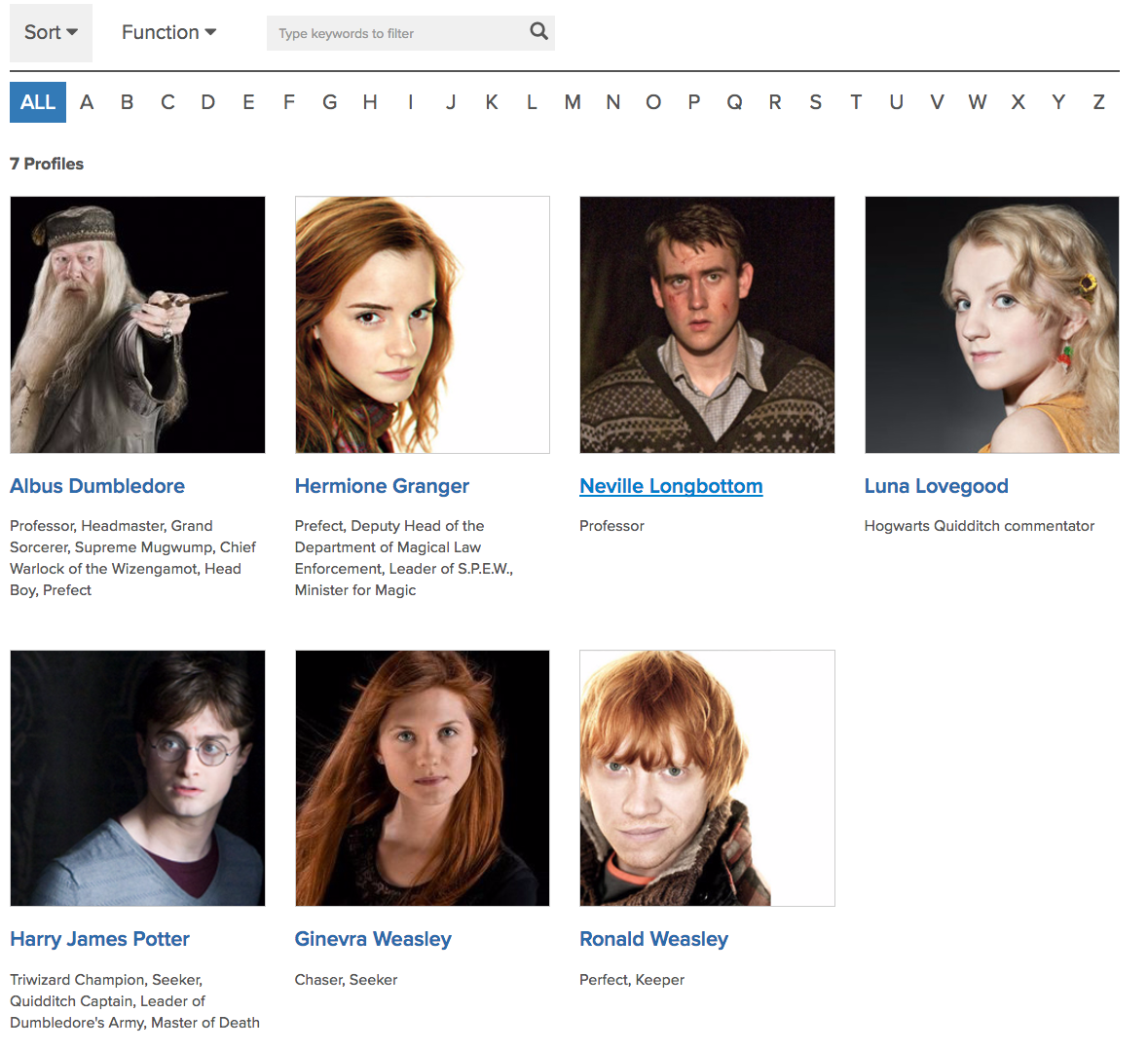Click 'Perfect, Keeper' description text
Image resolution: width=1148 pixels, height=1051 pixels.
click(632, 980)
